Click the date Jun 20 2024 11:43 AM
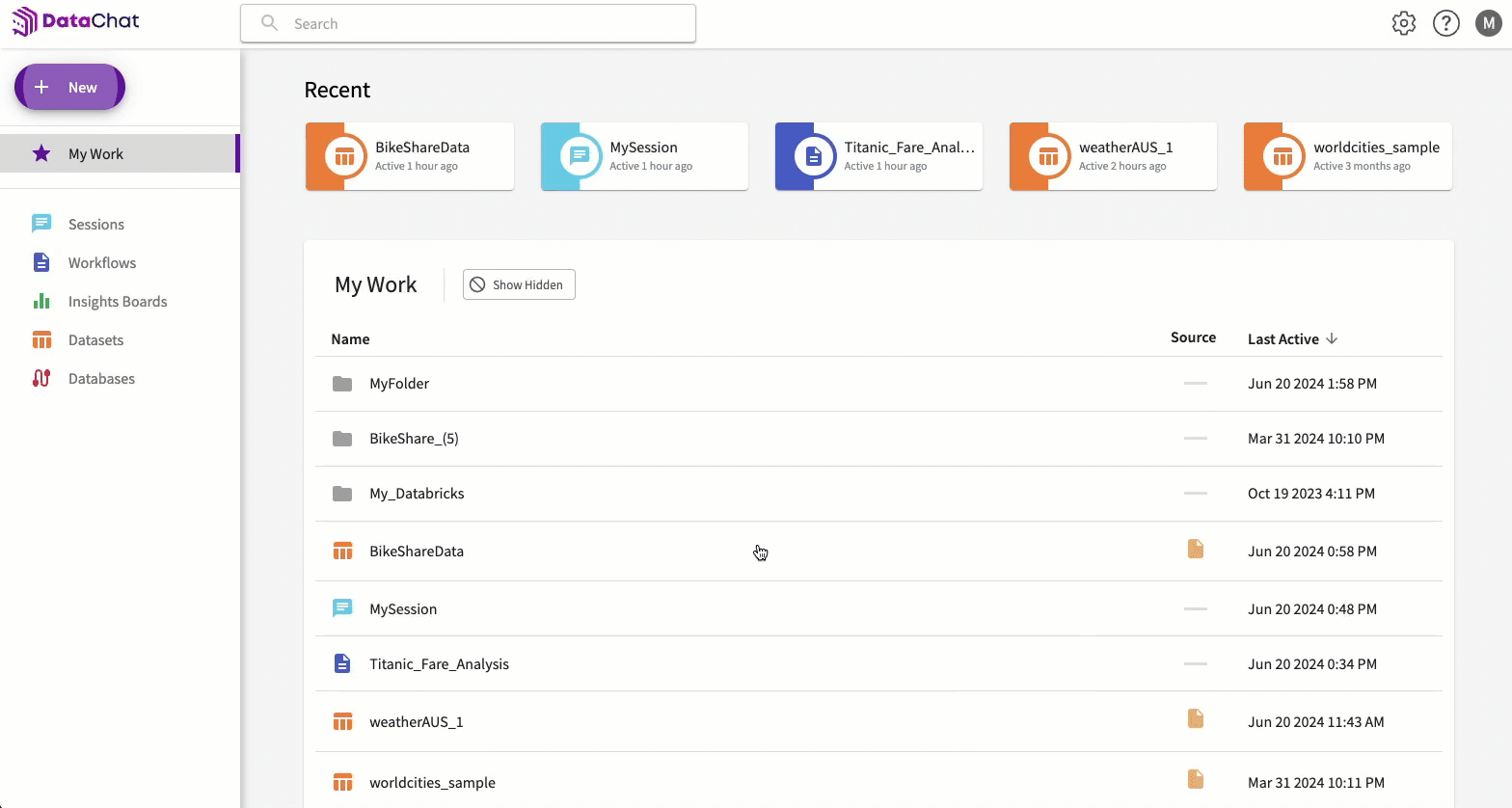 1316,722
